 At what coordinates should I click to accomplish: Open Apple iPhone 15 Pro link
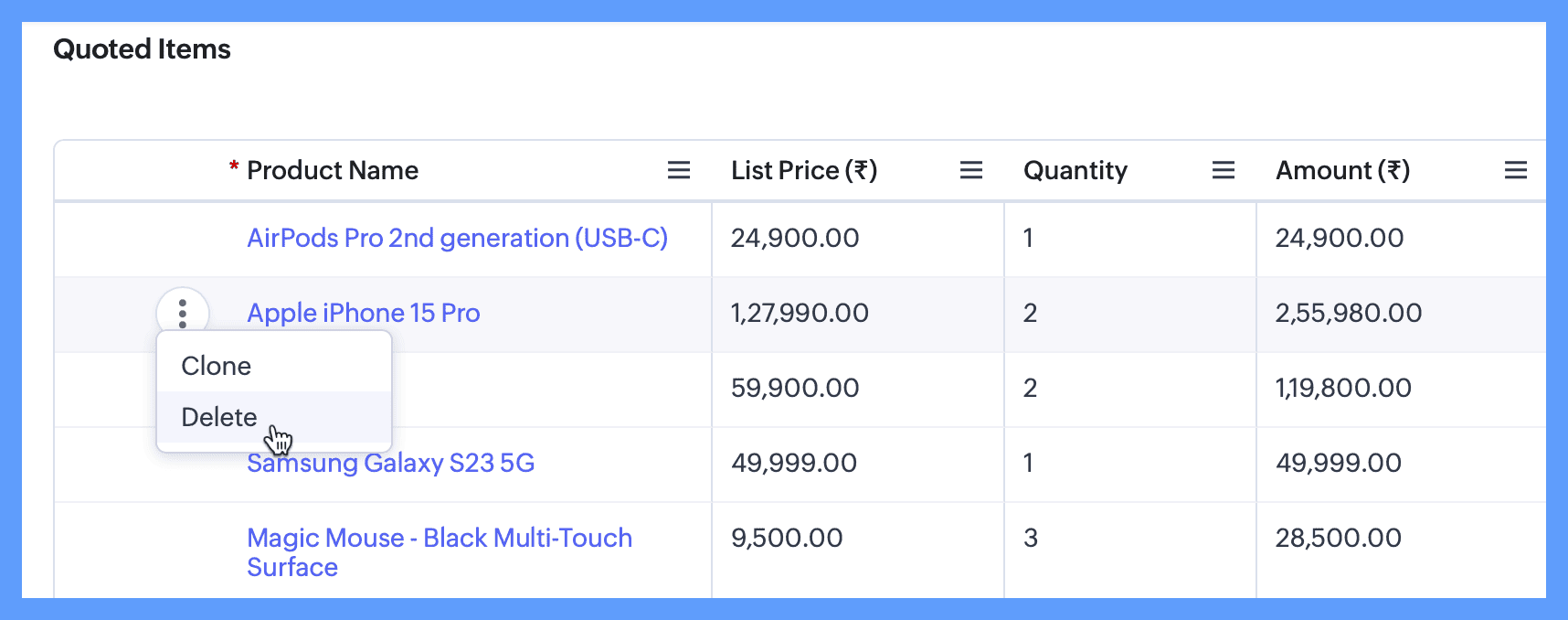pos(363,313)
